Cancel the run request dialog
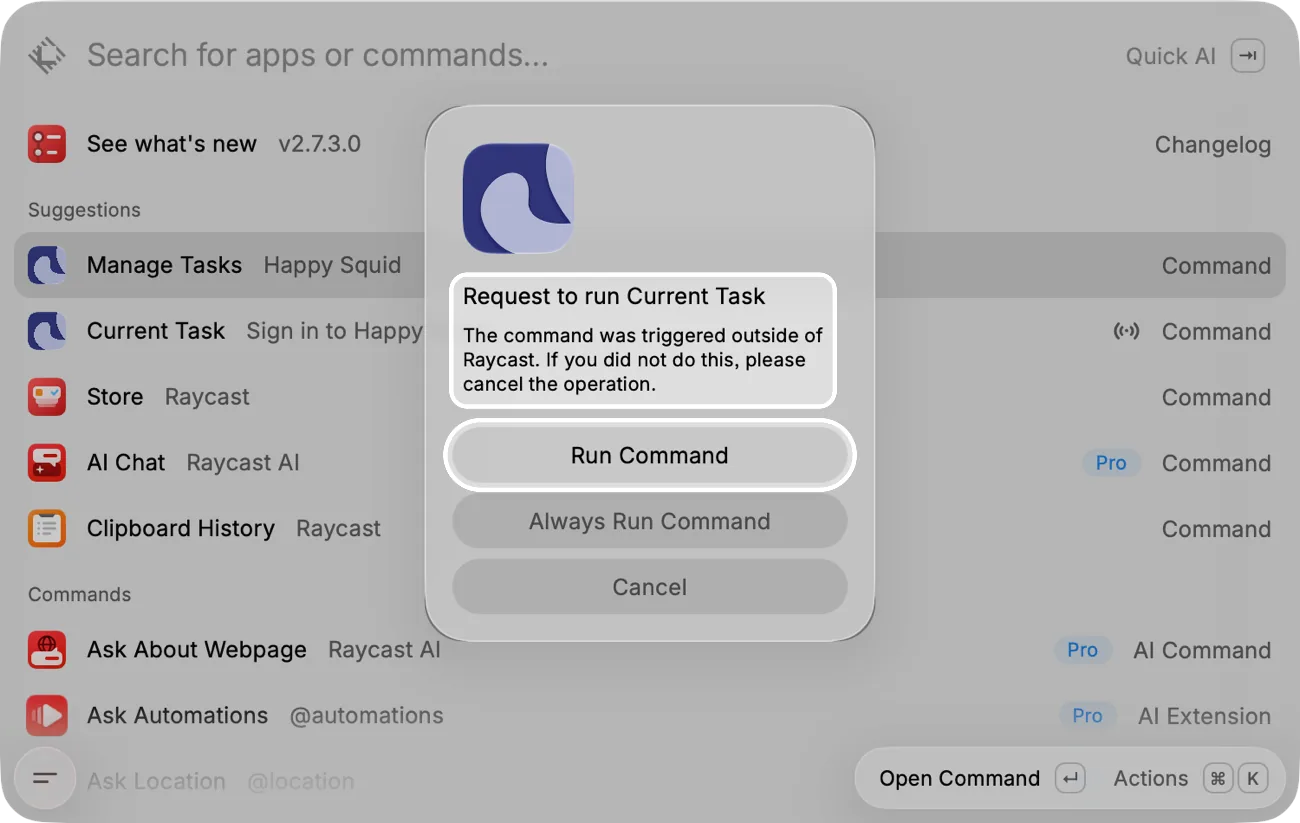The image size is (1300, 823). coord(650,587)
